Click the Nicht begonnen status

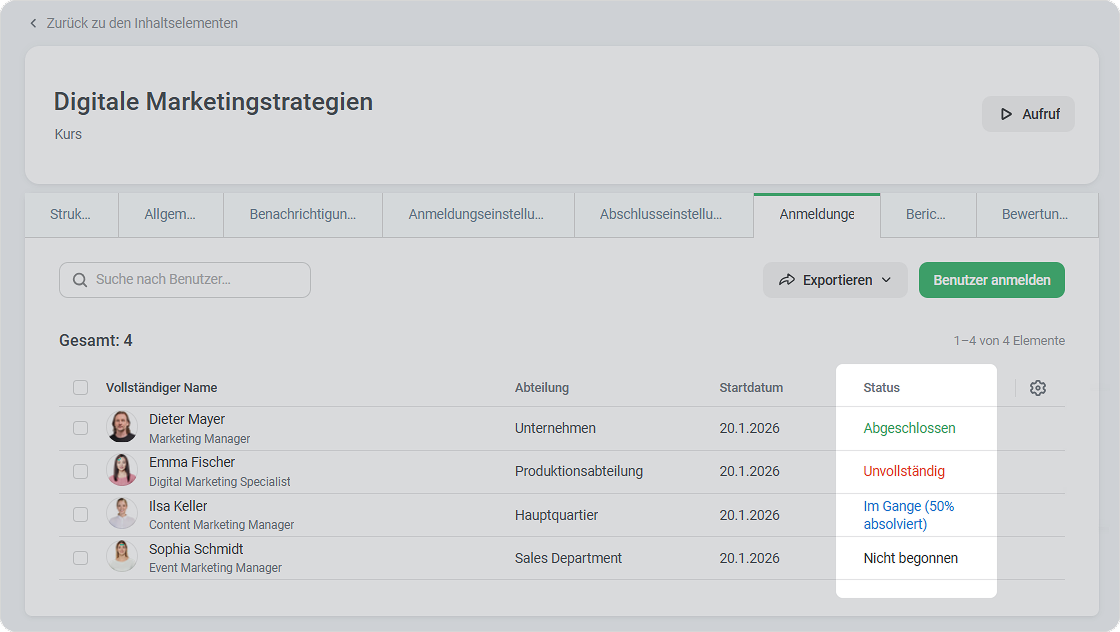click(911, 558)
